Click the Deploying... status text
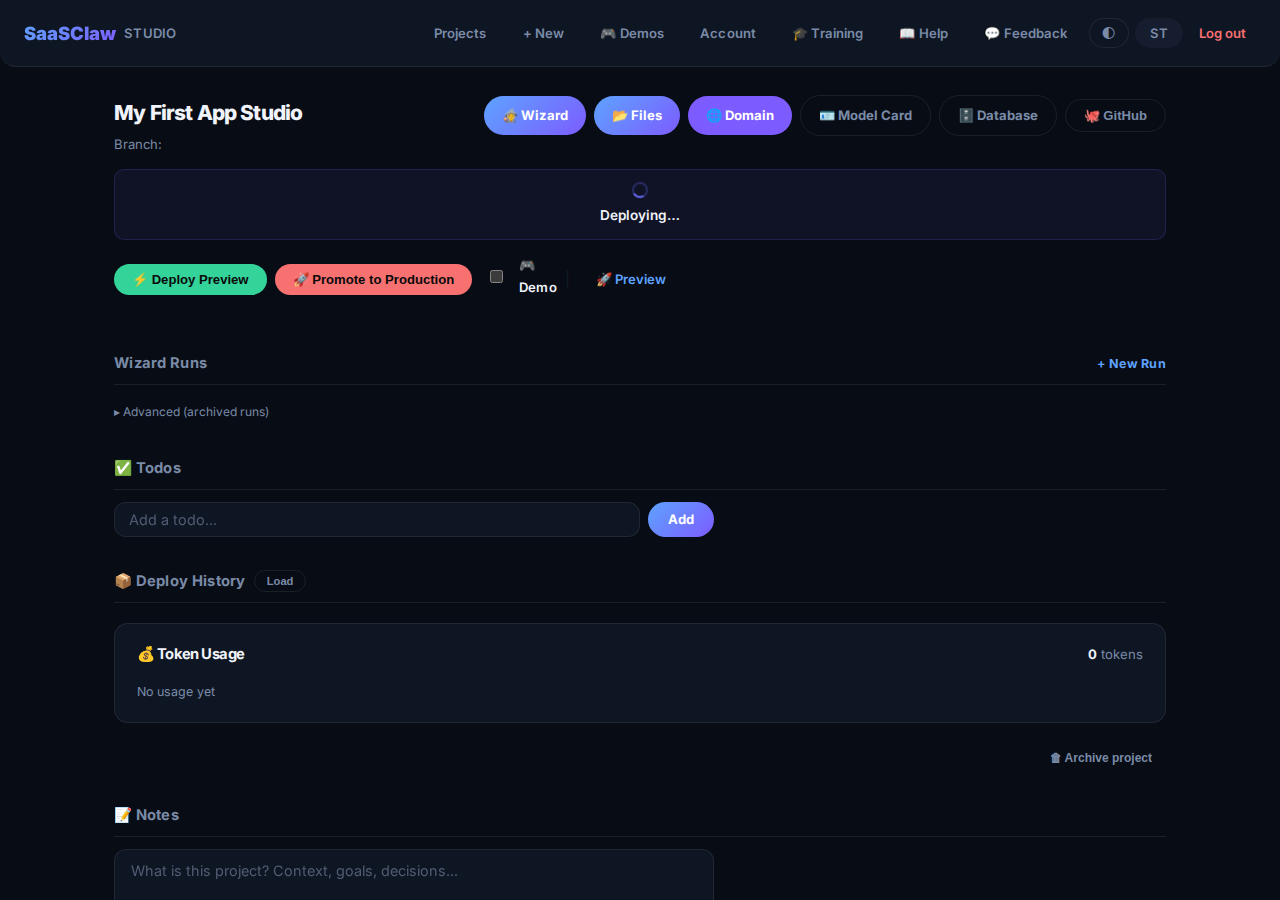The height and width of the screenshot is (900, 1280). coord(640,215)
